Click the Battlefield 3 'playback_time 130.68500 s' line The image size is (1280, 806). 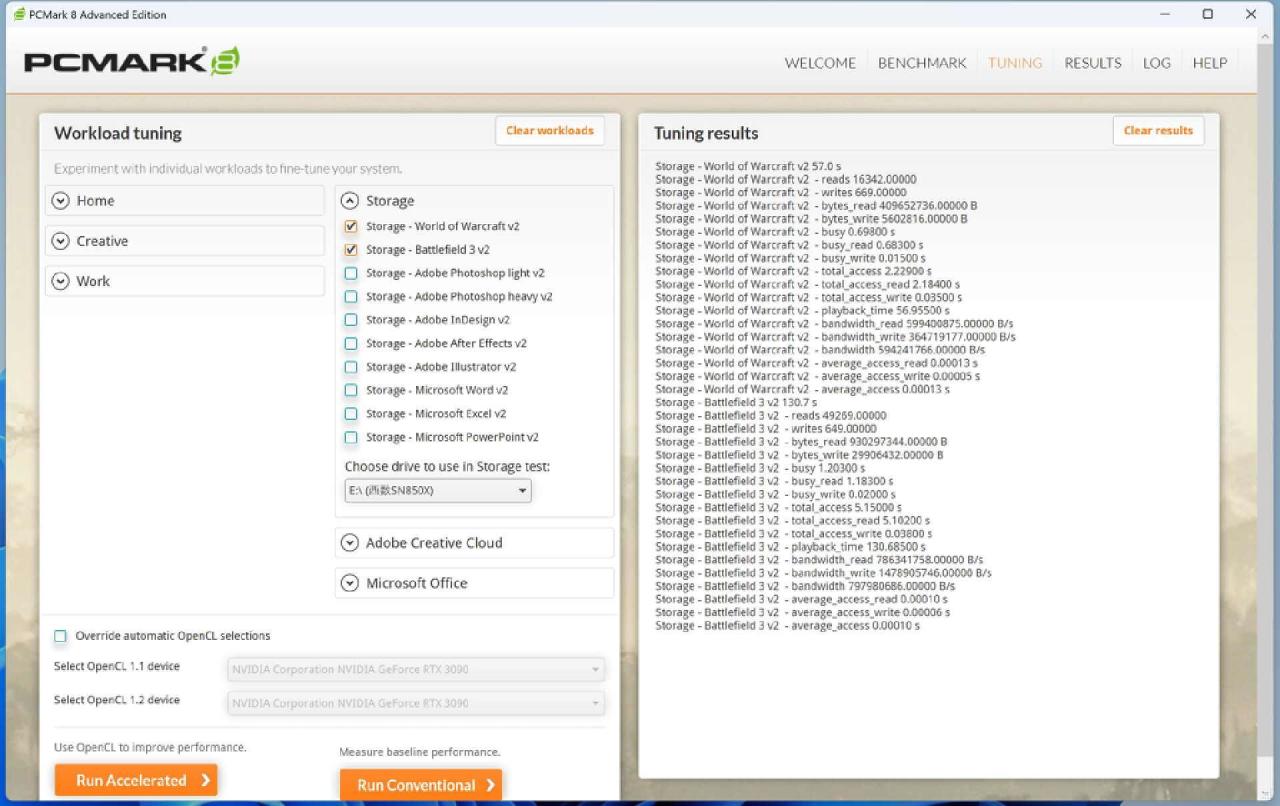[791, 547]
